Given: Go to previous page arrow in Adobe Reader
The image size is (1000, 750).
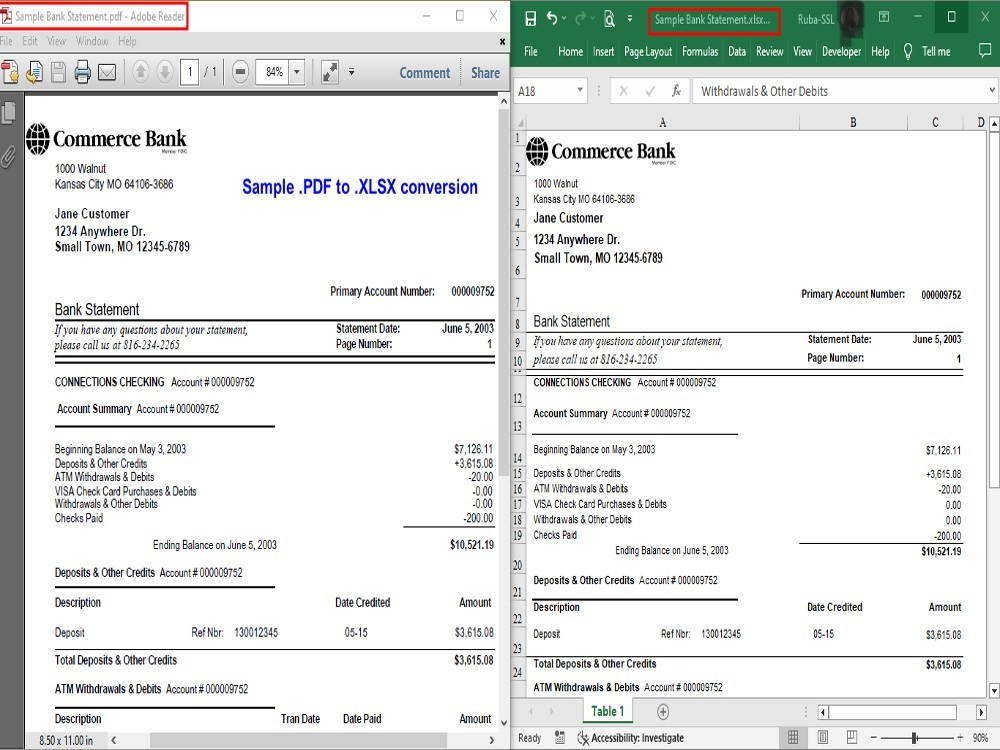Looking at the screenshot, I should coord(141,72).
